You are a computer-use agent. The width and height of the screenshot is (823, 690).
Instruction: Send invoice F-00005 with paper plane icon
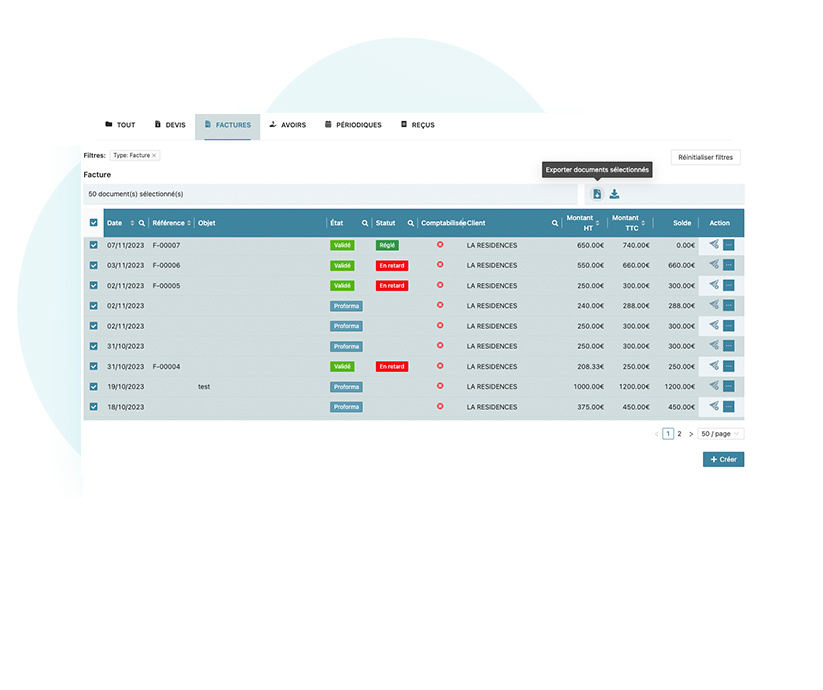pos(714,284)
